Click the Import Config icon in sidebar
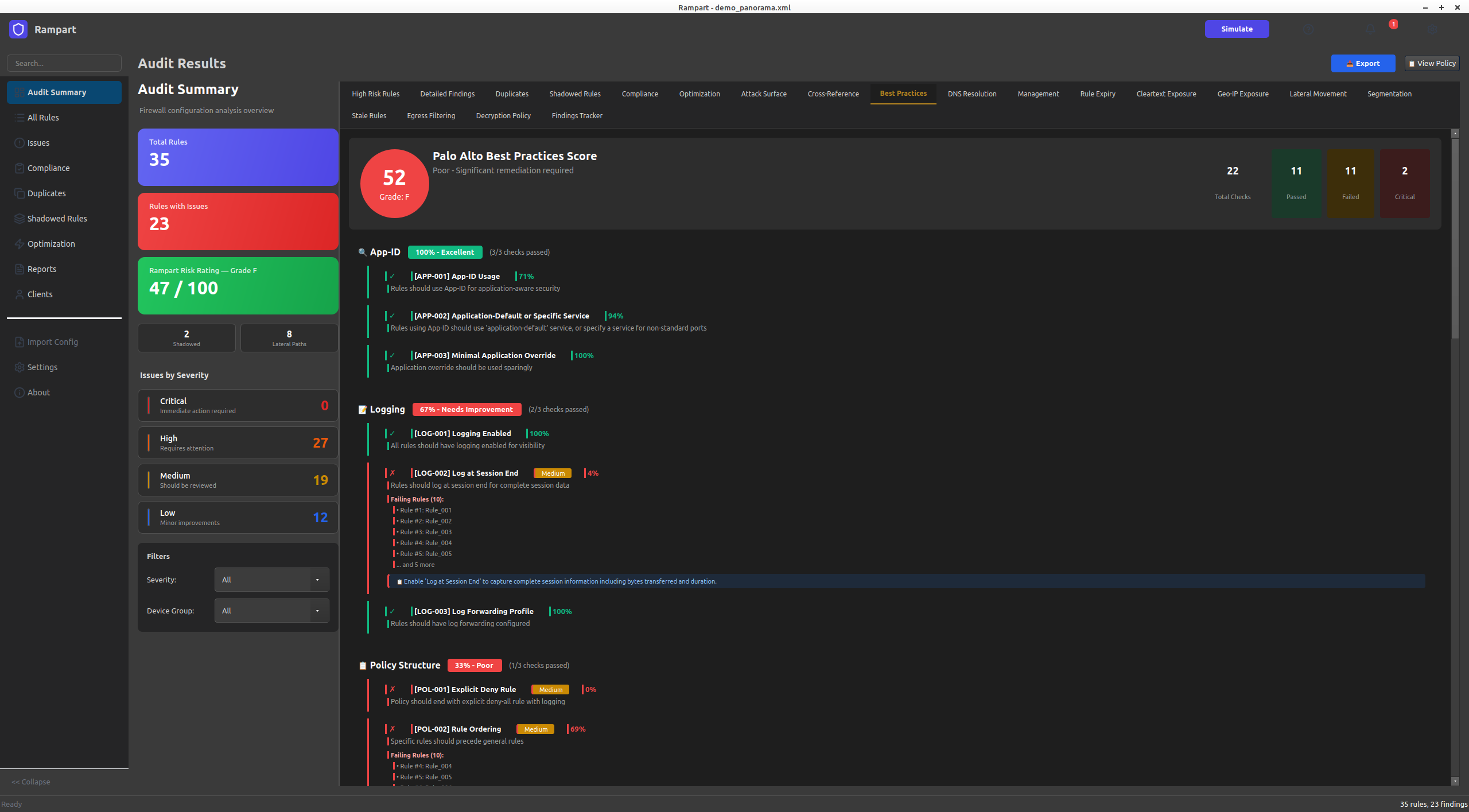The width and height of the screenshot is (1469, 812). [x=20, y=342]
